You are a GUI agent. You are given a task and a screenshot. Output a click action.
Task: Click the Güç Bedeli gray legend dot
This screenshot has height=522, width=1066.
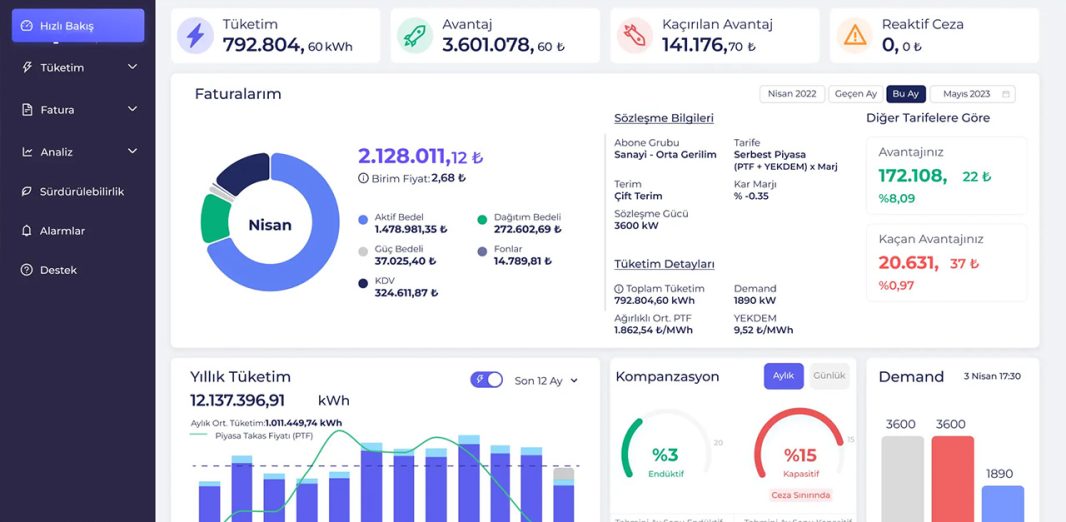tap(363, 251)
